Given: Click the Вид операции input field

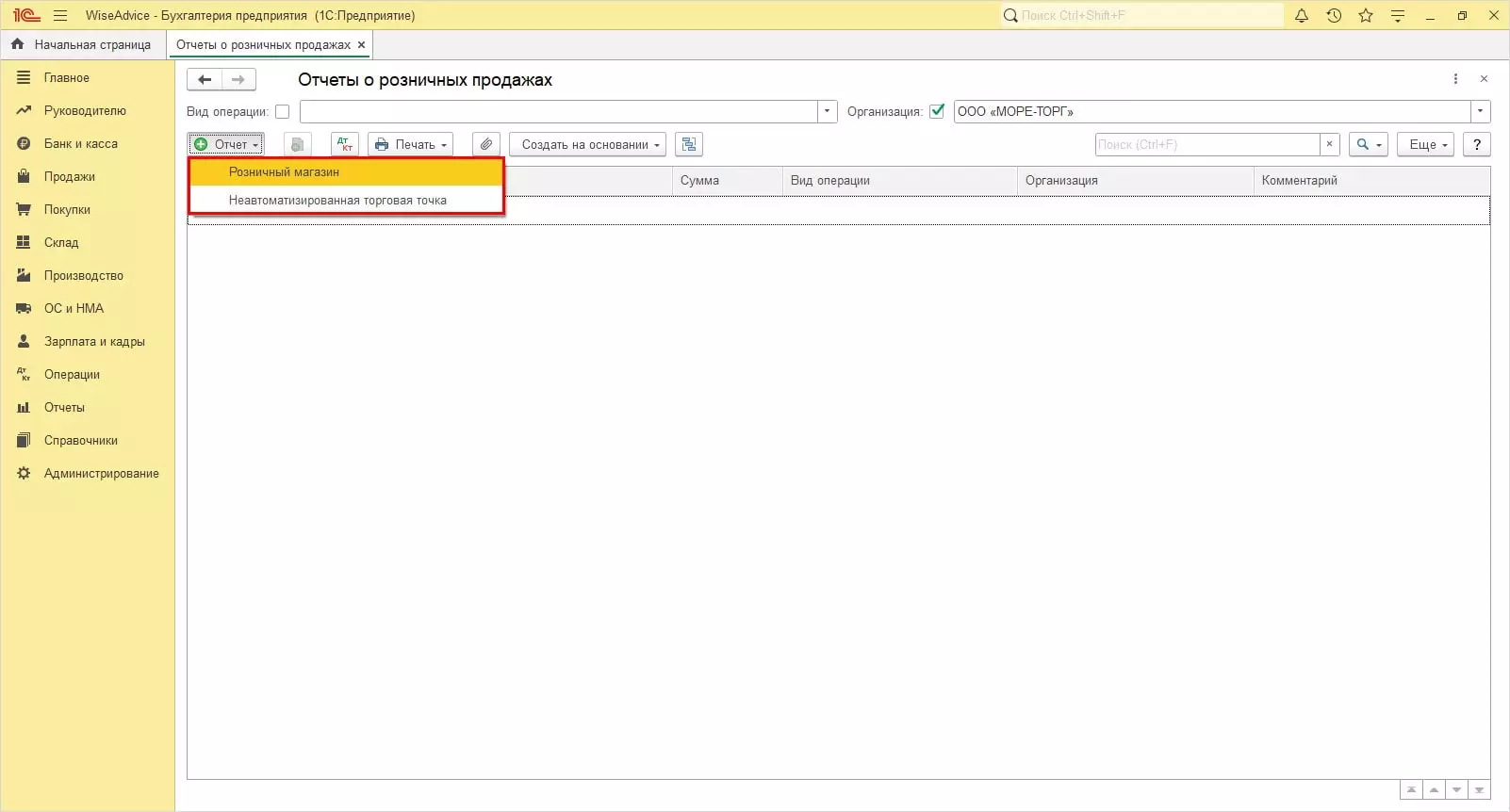Looking at the screenshot, I should coord(559,111).
